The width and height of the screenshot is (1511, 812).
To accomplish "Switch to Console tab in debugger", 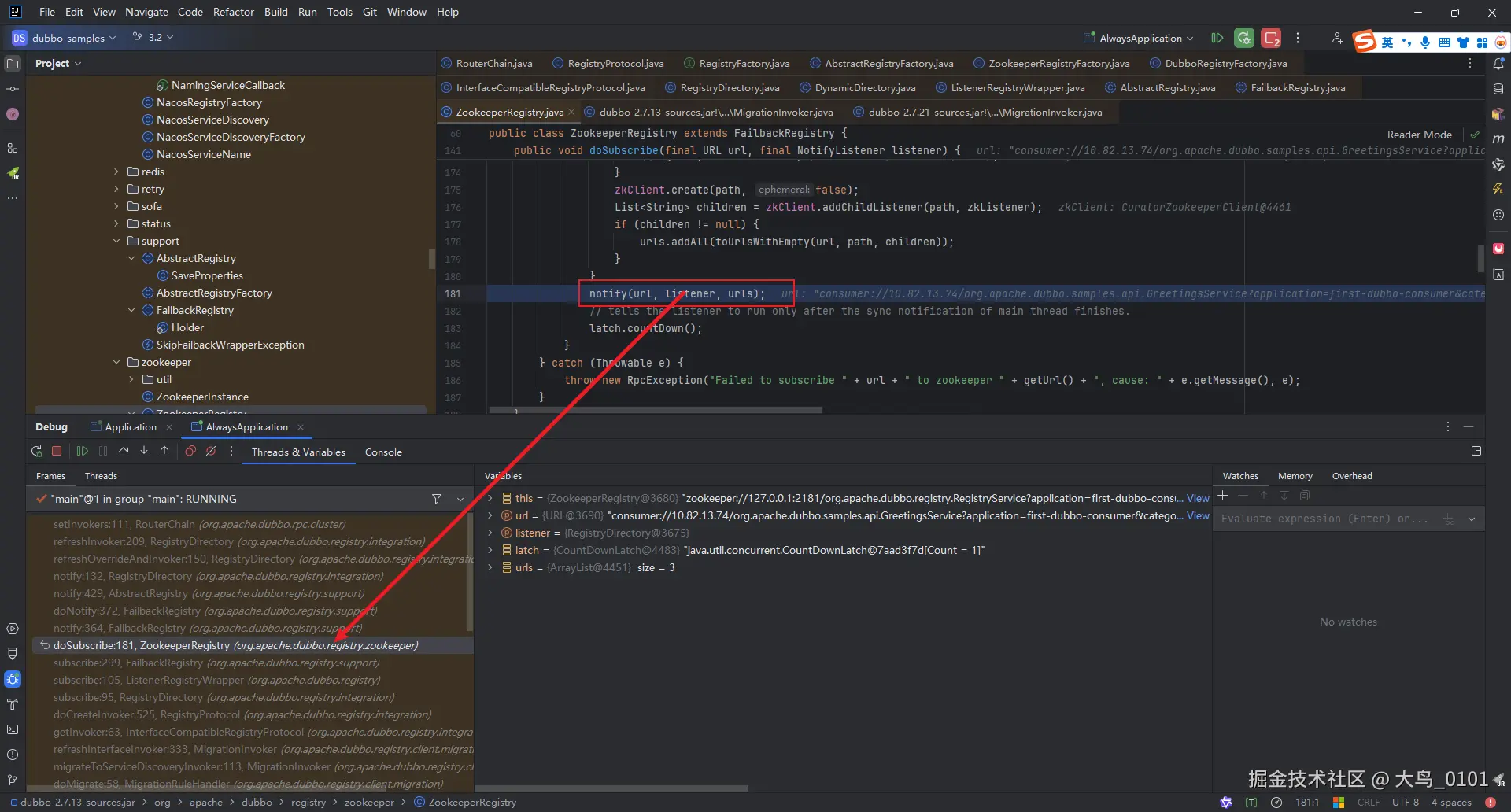I will pyautogui.click(x=383, y=452).
